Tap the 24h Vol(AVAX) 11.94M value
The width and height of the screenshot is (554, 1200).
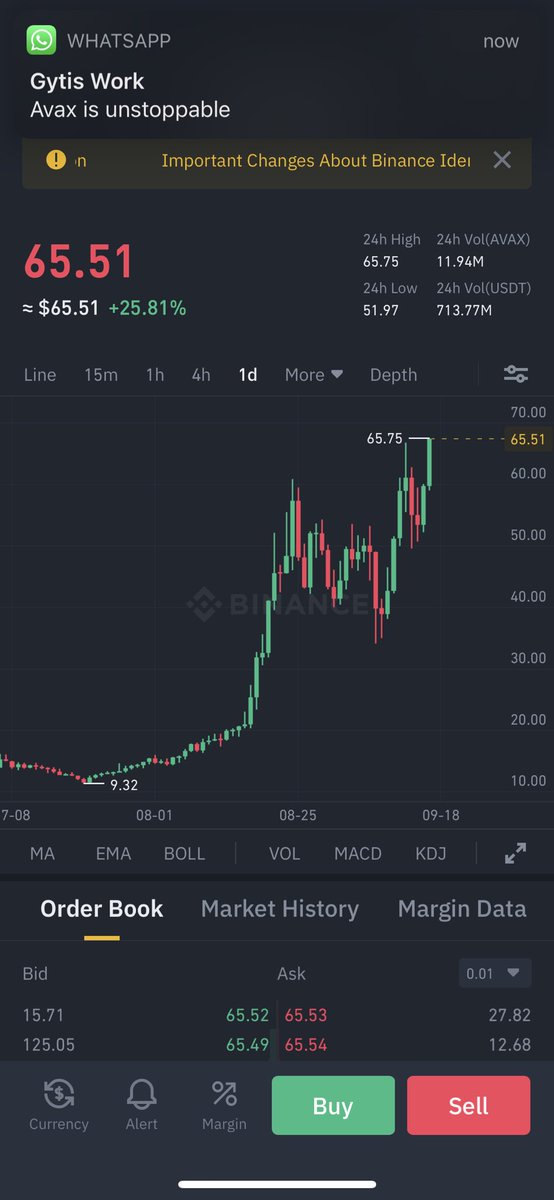[x=461, y=262]
